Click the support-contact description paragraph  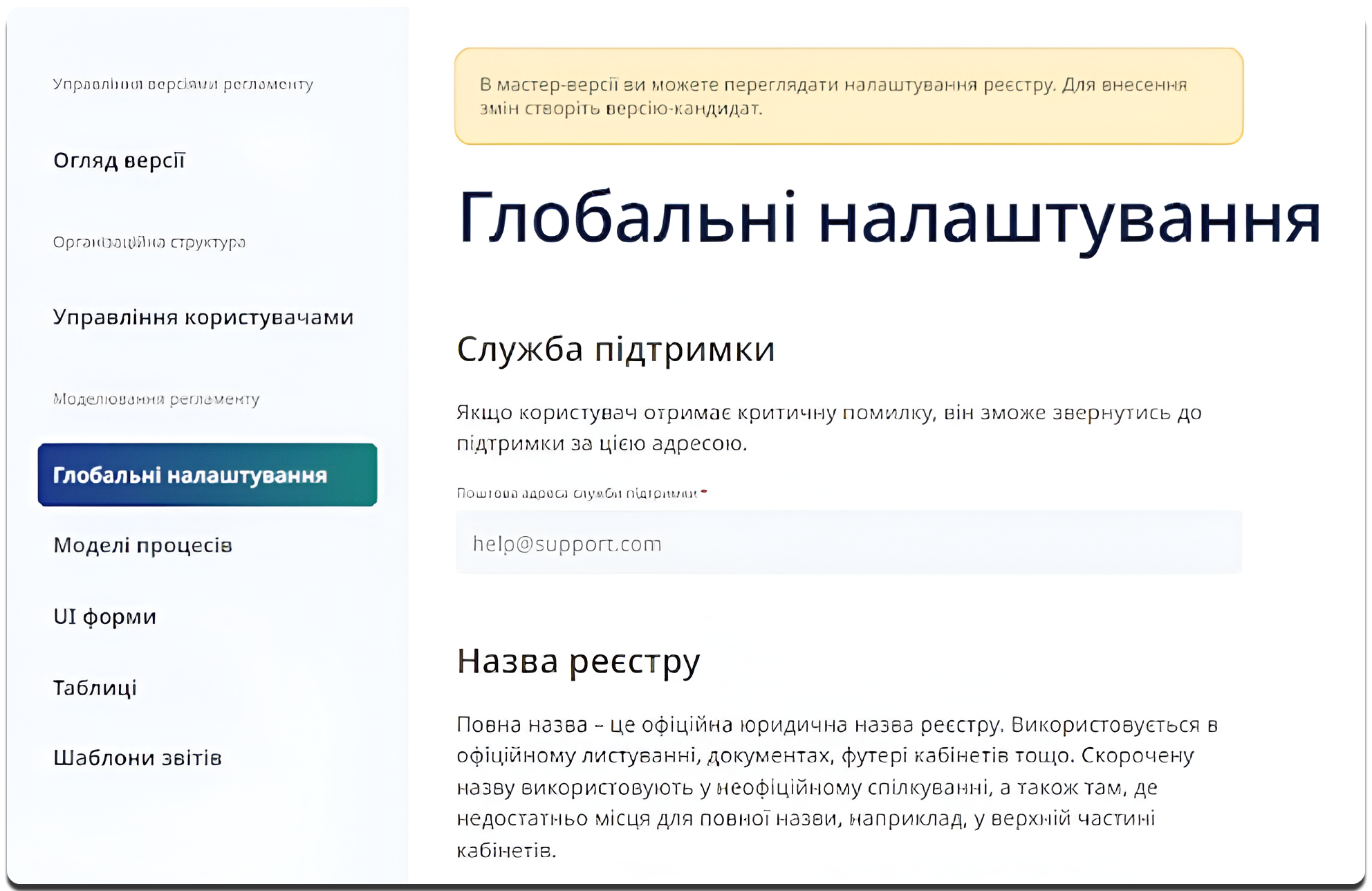pos(828,428)
